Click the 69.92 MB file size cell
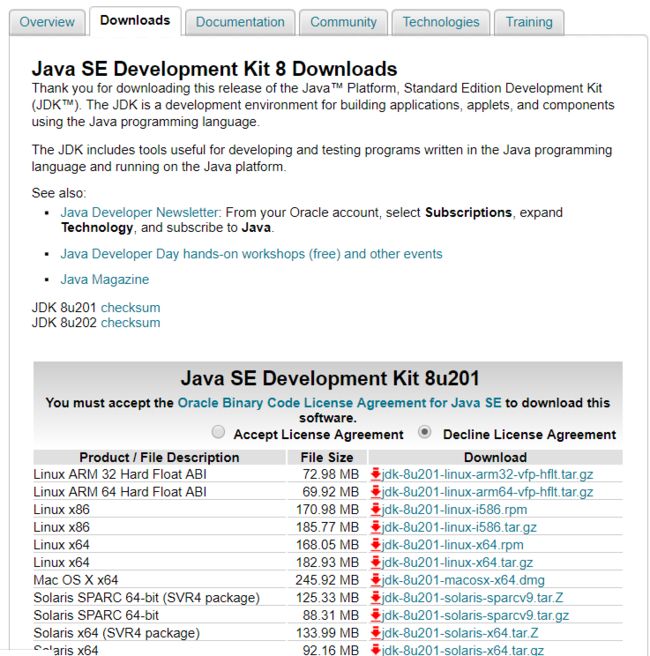The image size is (650, 656). [331, 492]
